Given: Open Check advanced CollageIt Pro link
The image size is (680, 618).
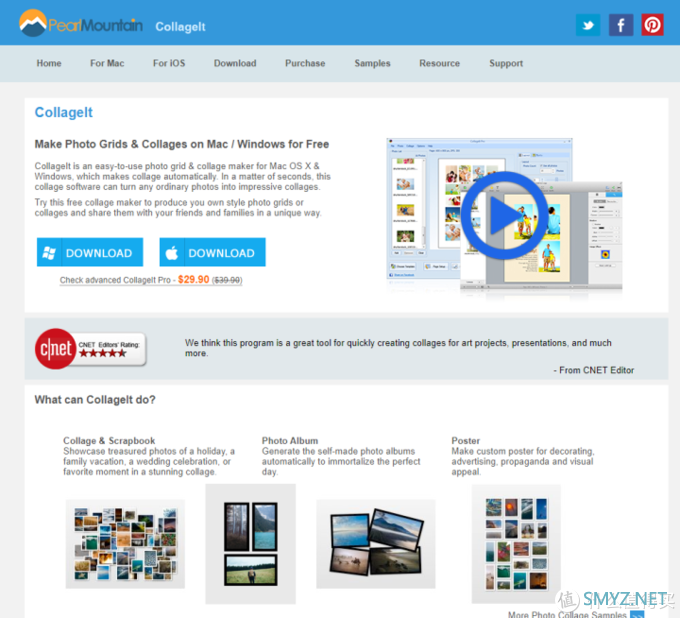Looking at the screenshot, I should [151, 280].
